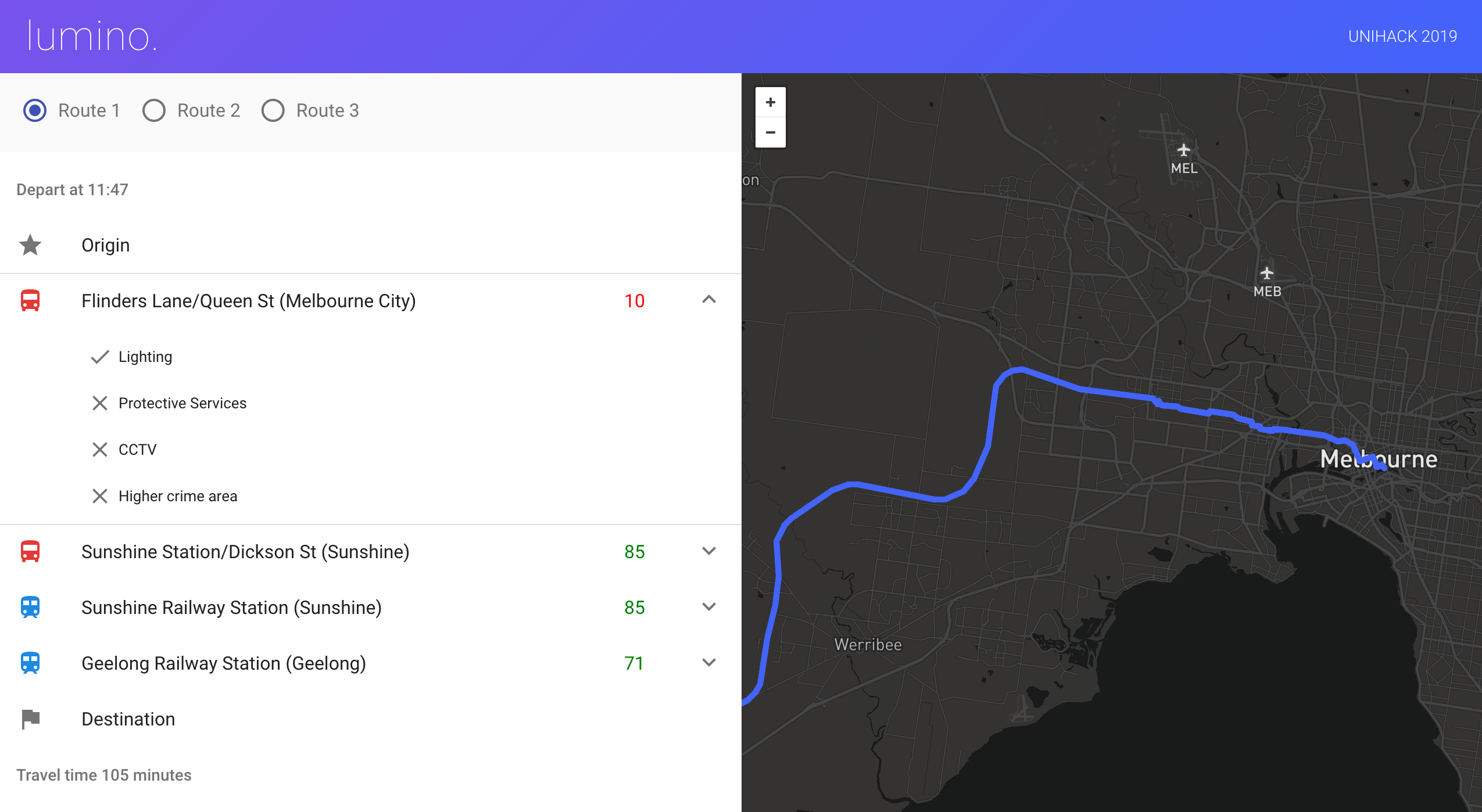Viewport: 1482px width, 812px height.
Task: Click the MEB airport icon on map
Action: (x=1266, y=274)
